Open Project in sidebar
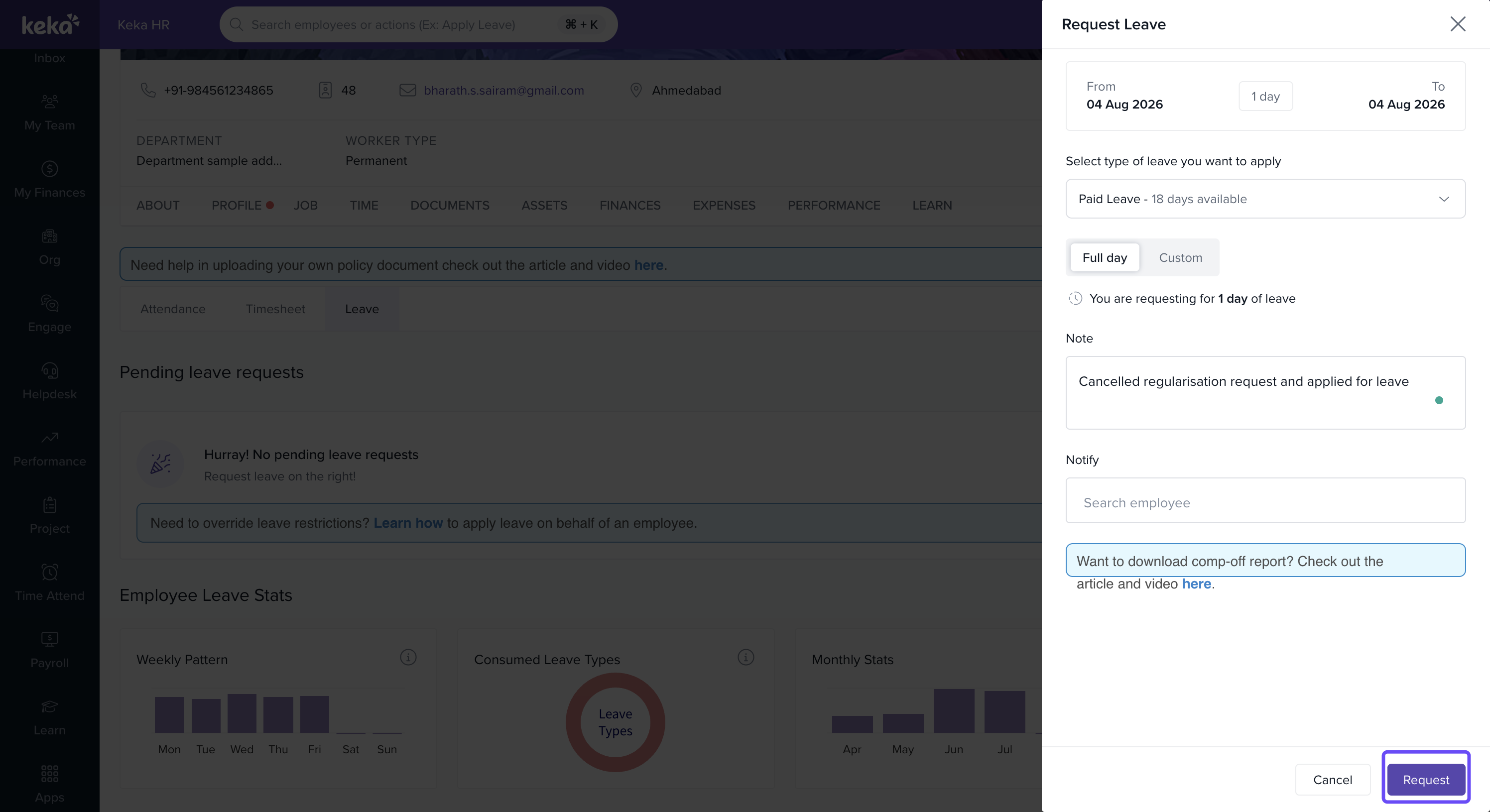The width and height of the screenshot is (1490, 812). pyautogui.click(x=50, y=515)
